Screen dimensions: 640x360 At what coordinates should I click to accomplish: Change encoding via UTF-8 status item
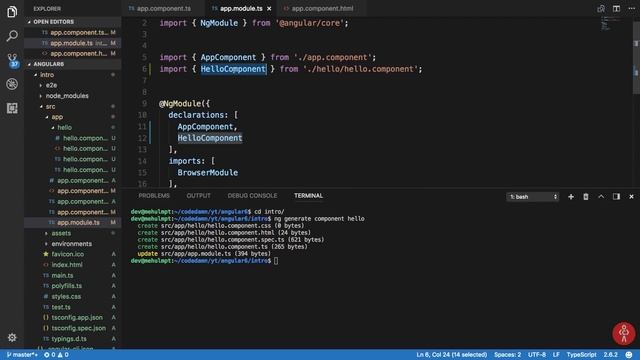[x=537, y=355]
